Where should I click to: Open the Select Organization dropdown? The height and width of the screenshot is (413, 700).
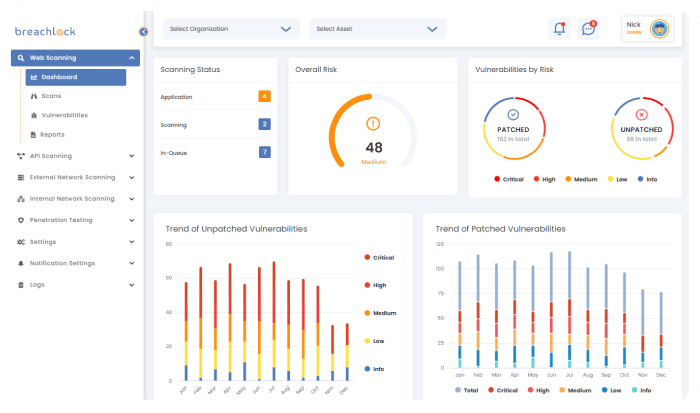click(x=230, y=30)
